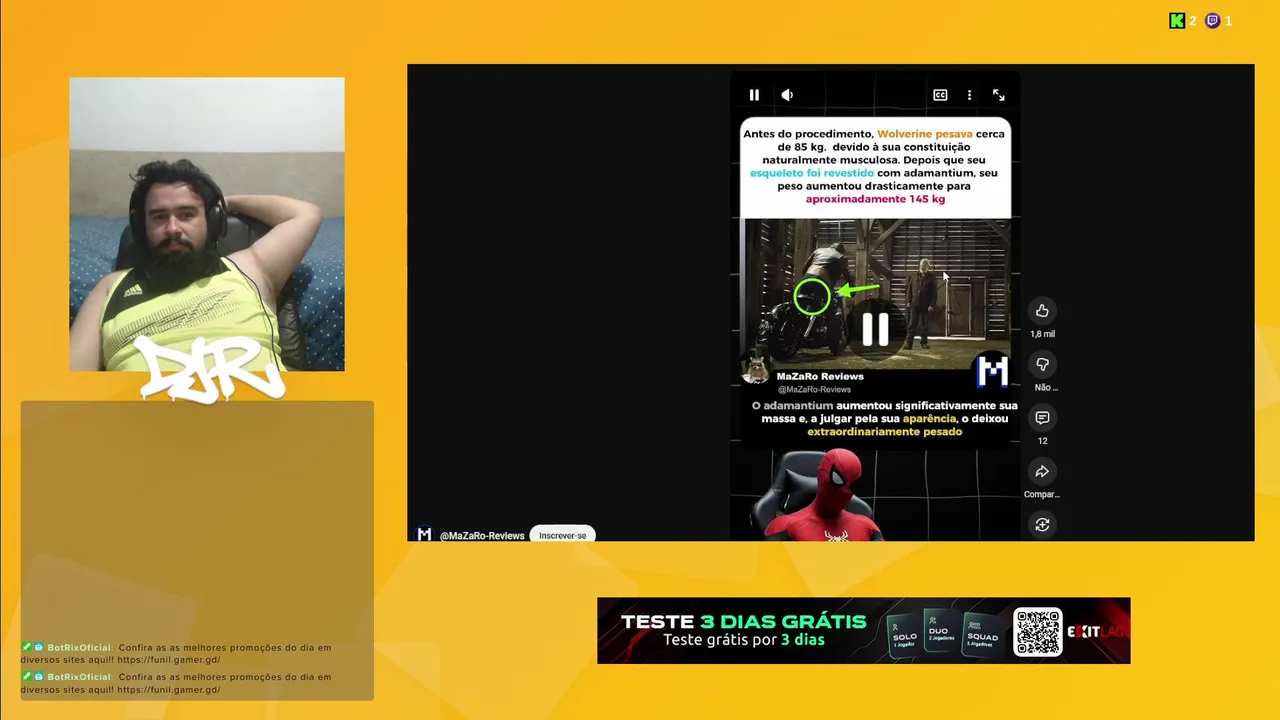Image resolution: width=1280 pixels, height=720 pixels.
Task: Open comments showing 12
Action: click(1042, 418)
